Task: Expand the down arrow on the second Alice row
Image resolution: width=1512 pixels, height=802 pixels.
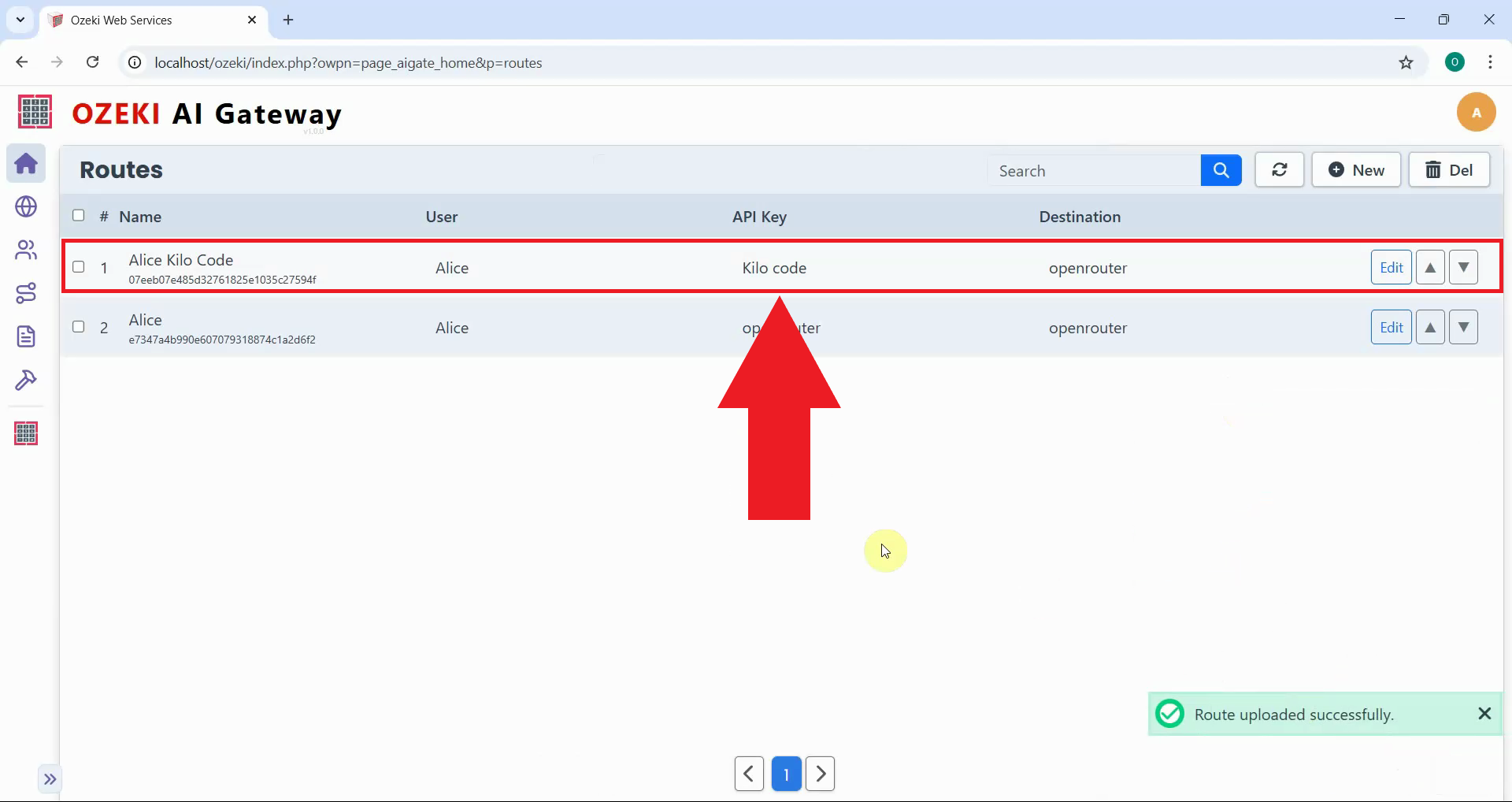Action: (1463, 327)
